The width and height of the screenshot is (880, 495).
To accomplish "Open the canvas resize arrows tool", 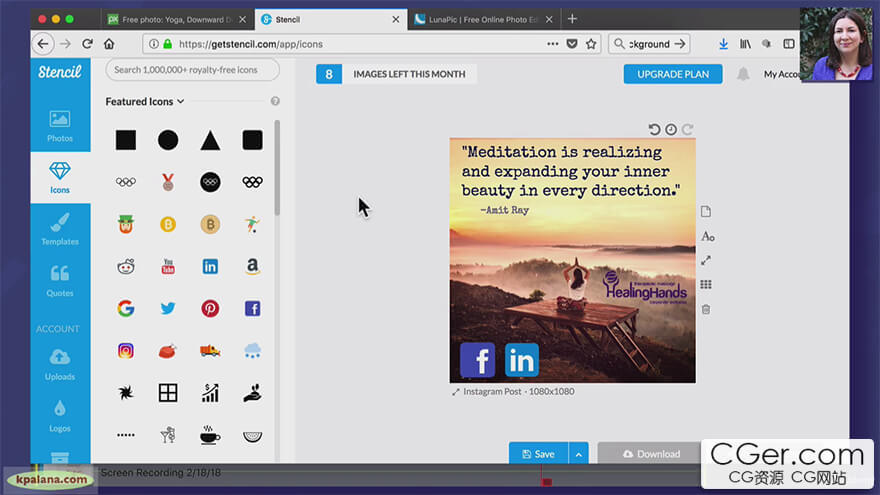I will (706, 260).
